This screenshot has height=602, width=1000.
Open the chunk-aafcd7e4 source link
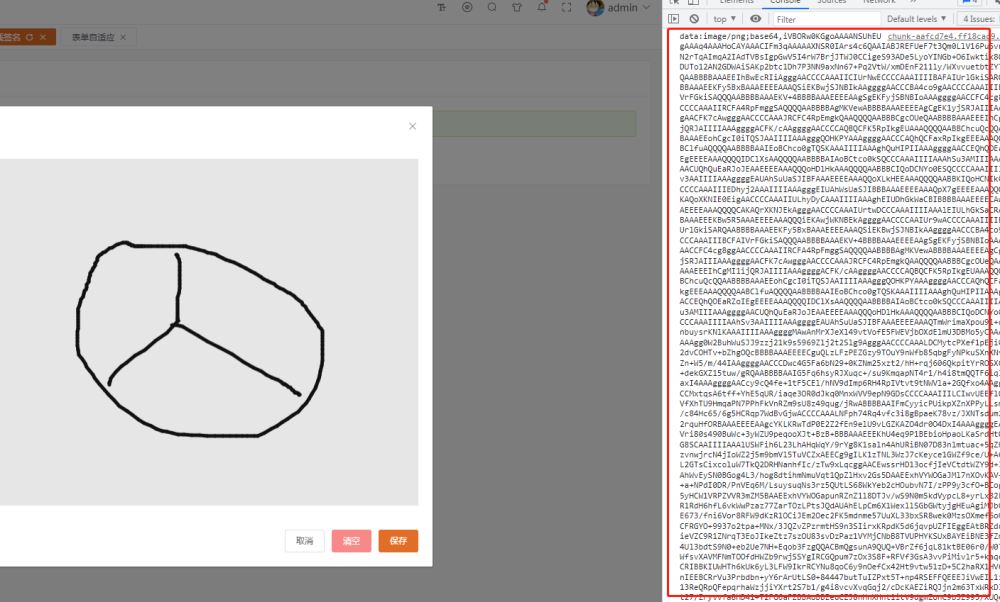[x=943, y=36]
